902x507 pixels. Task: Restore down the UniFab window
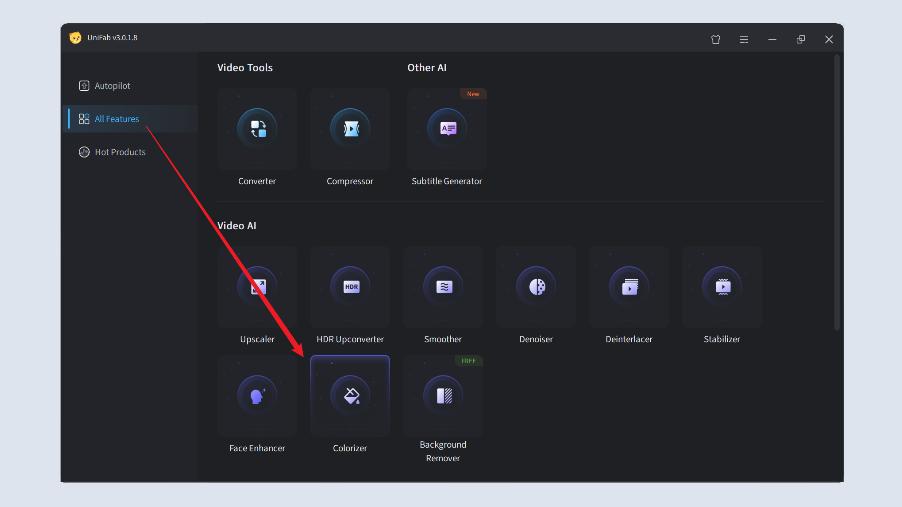801,39
